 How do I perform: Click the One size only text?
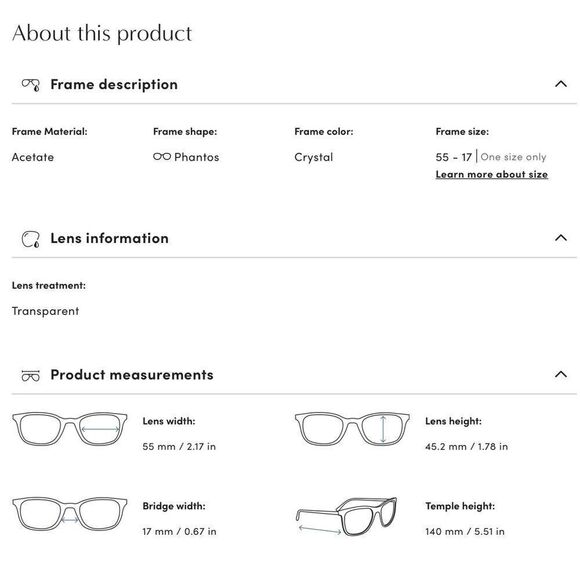tap(513, 157)
